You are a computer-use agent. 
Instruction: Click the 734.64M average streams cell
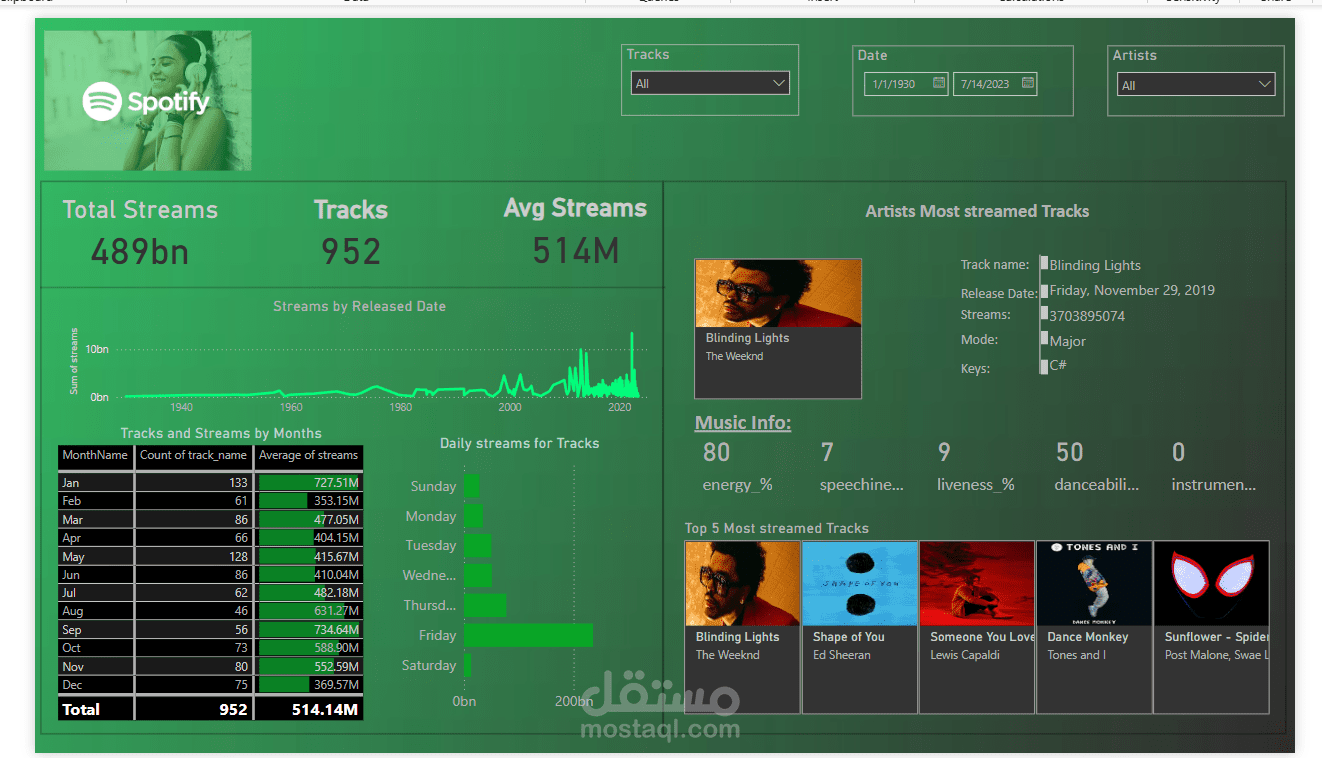pyautogui.click(x=309, y=629)
